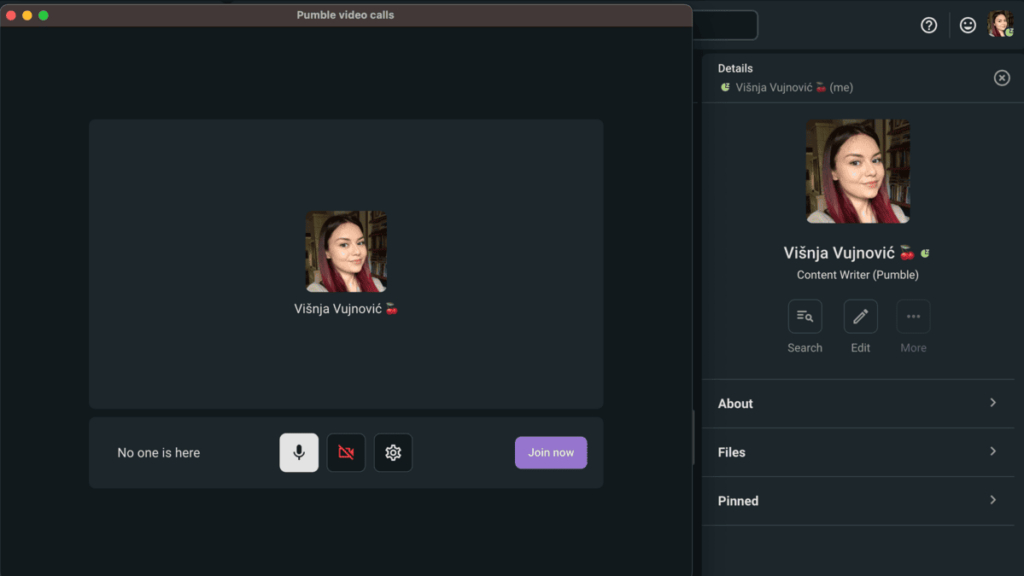Image resolution: width=1024 pixels, height=576 pixels.
Task: Expand the Pinned section
Action: coord(857,501)
